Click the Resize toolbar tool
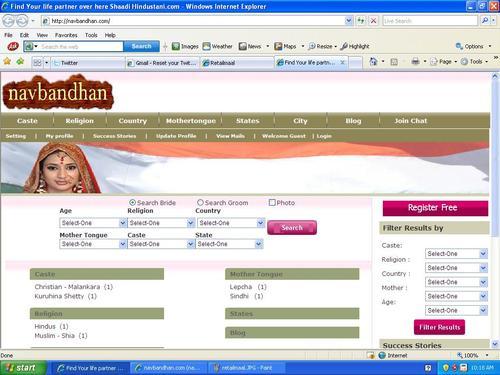The width and height of the screenshot is (500, 375). coord(321,46)
